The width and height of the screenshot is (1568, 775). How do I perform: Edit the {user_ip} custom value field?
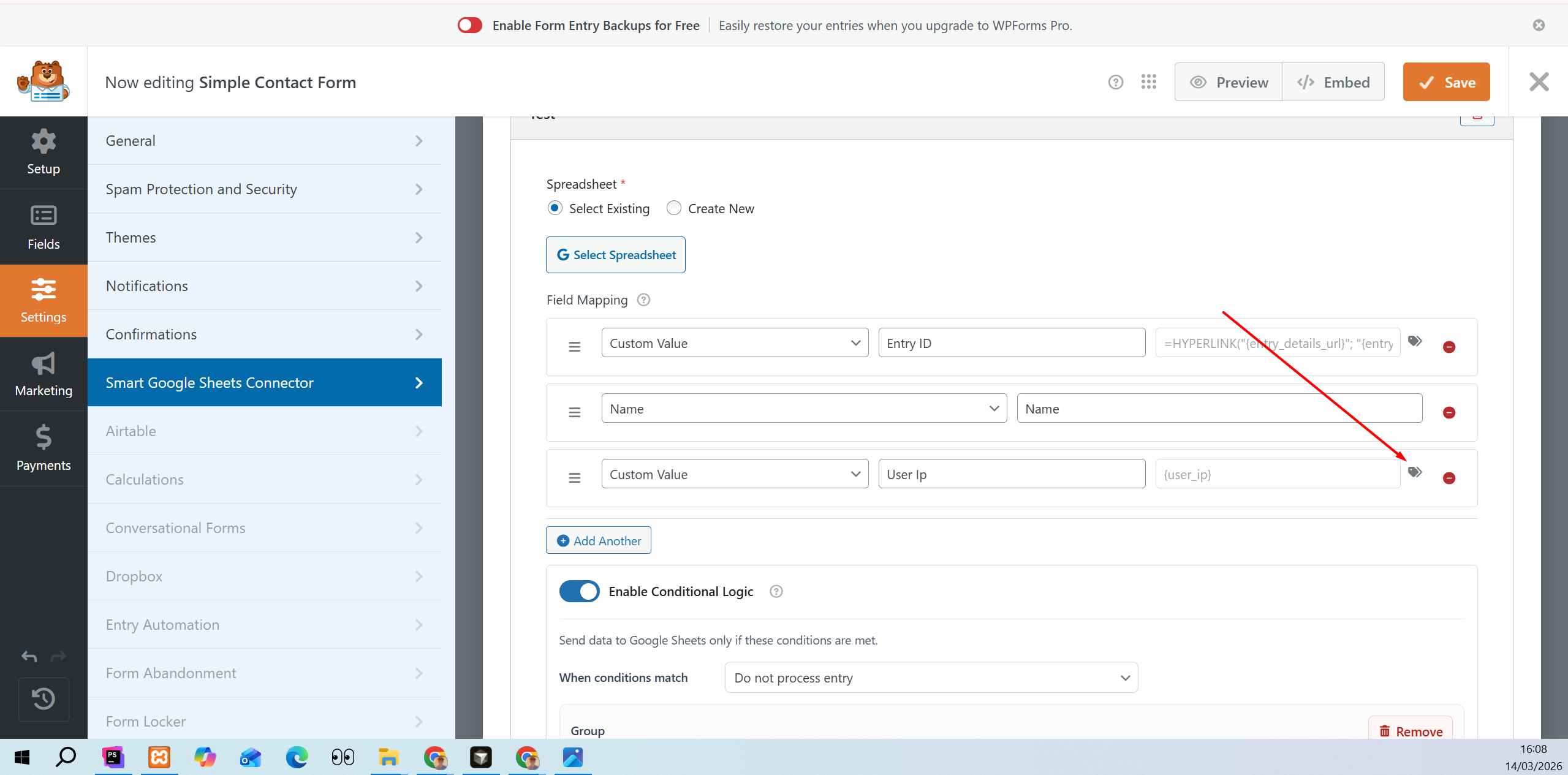(x=1278, y=474)
